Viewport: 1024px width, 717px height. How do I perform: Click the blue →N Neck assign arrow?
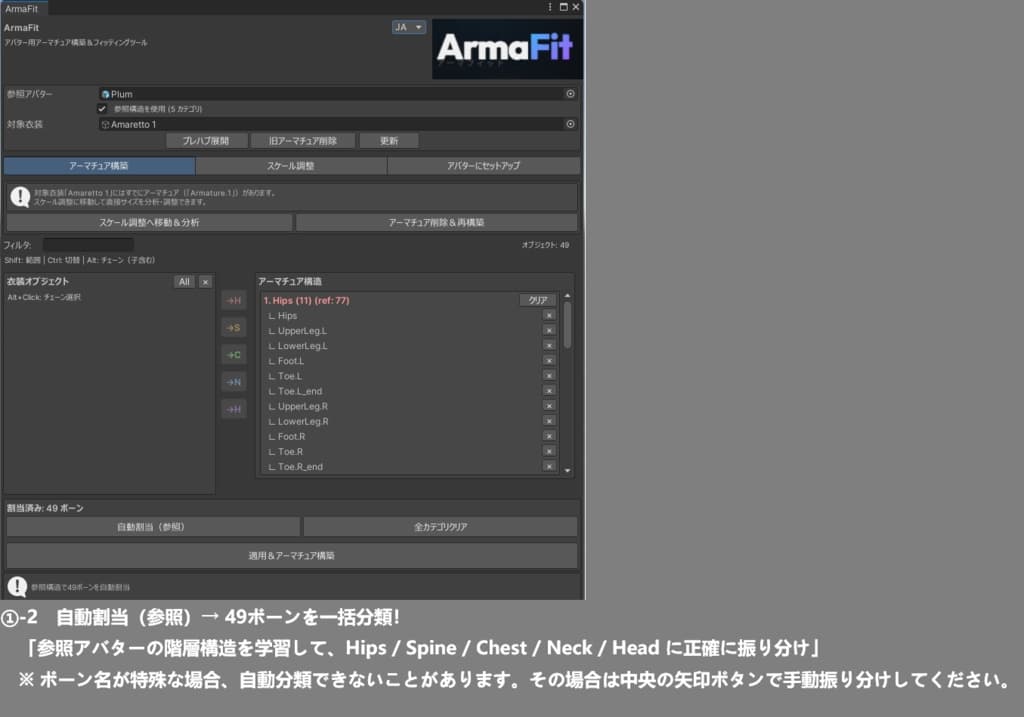[234, 382]
